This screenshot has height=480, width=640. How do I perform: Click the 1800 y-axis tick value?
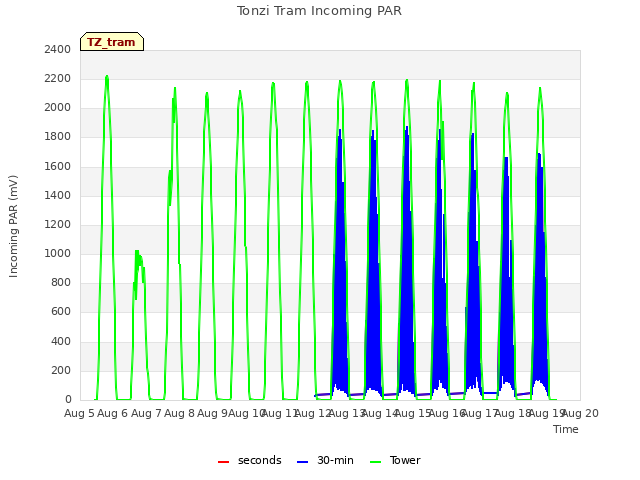pos(58,137)
